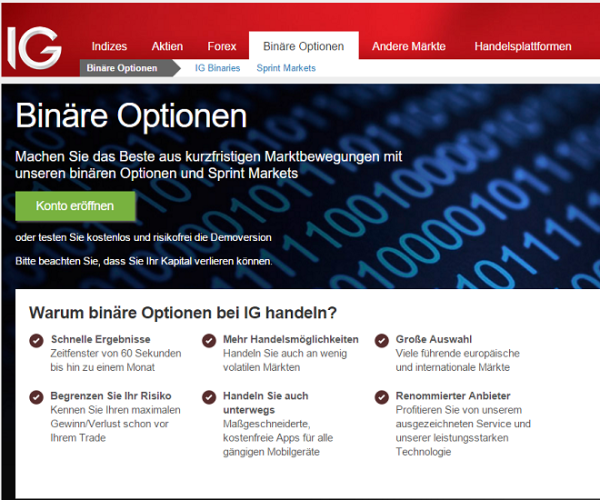Click the Große Auswahl title

[x=434, y=339]
